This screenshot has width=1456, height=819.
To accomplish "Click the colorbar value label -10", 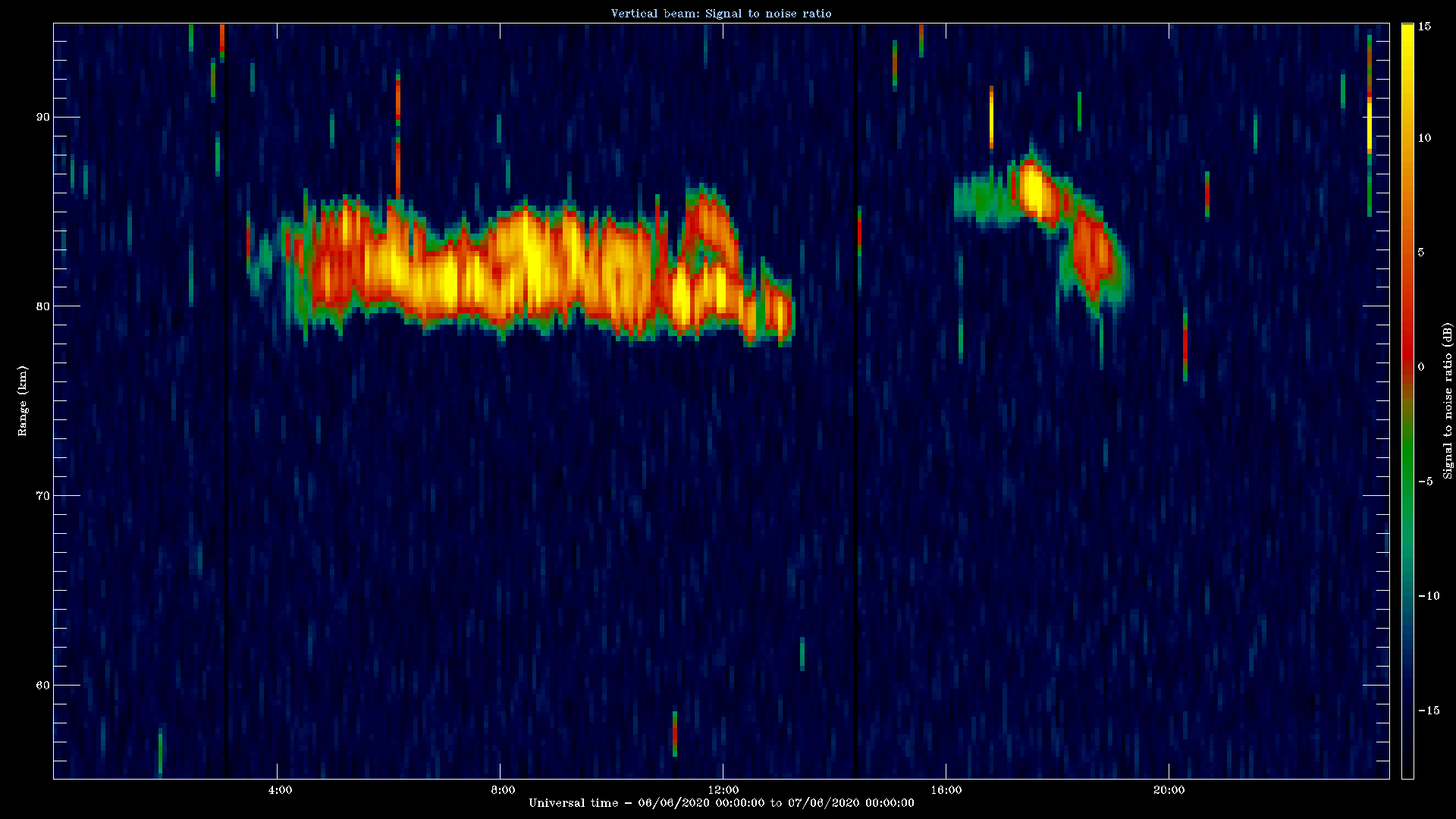I will pos(1428,596).
